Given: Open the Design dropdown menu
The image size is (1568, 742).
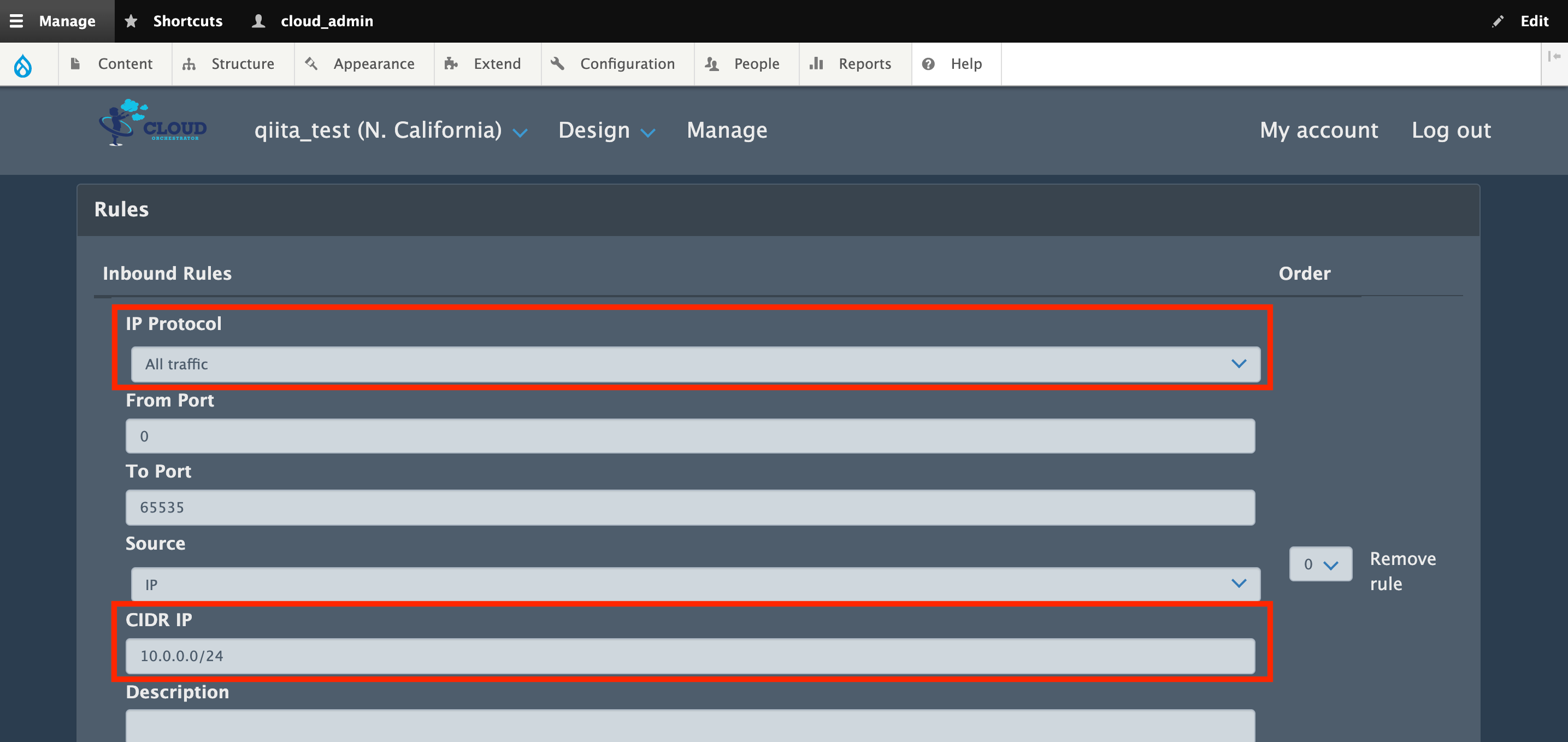Looking at the screenshot, I should [606, 129].
